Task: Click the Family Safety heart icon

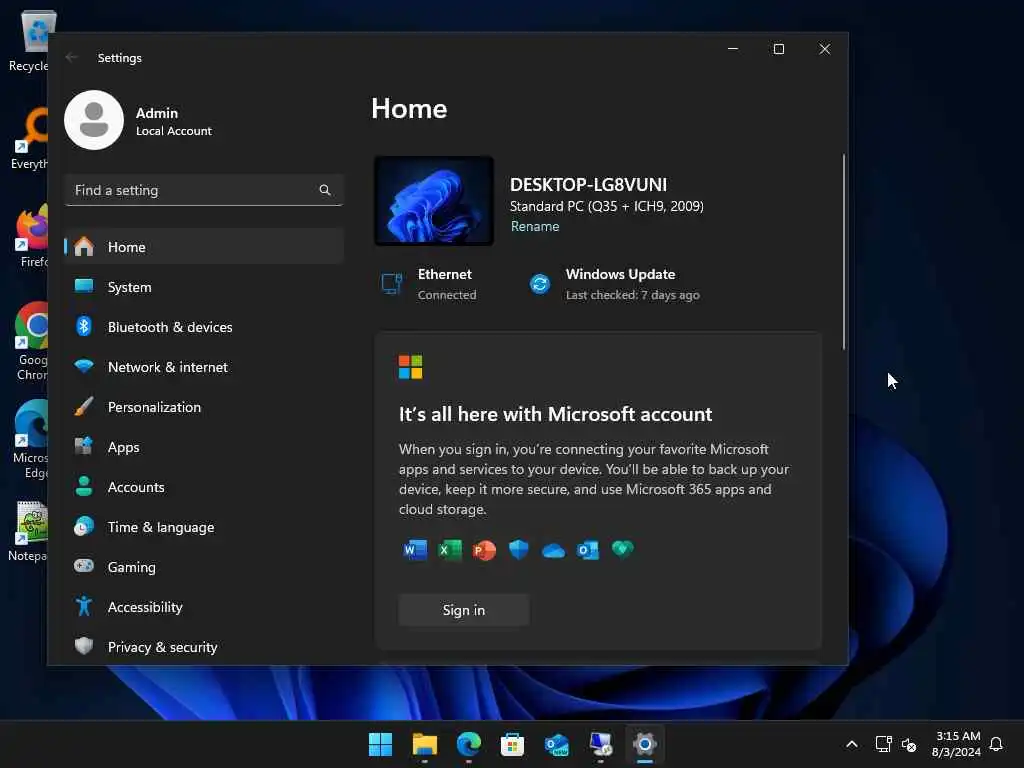Action: [x=622, y=549]
